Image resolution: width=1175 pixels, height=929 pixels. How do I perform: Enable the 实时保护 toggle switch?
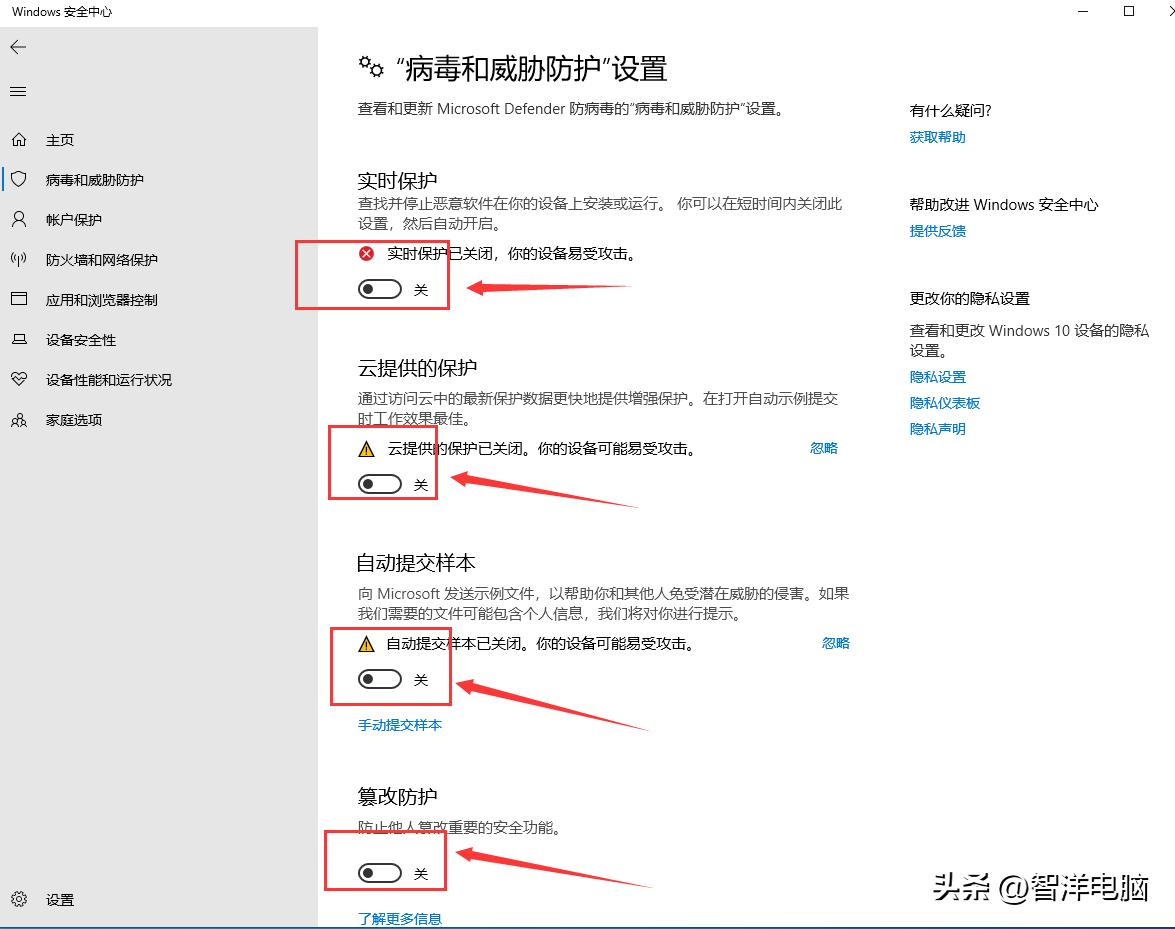[x=379, y=288]
